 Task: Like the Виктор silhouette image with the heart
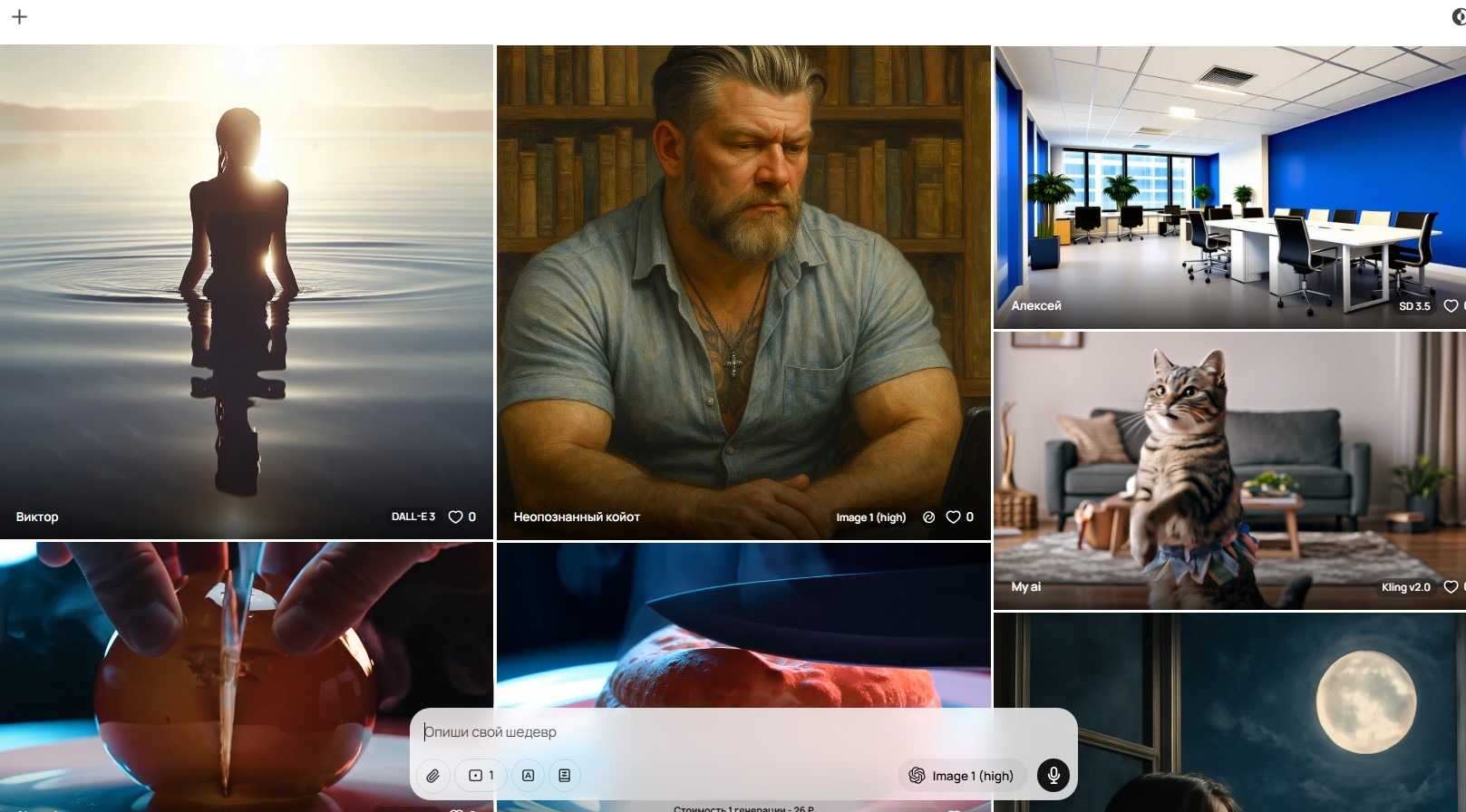[x=456, y=517]
